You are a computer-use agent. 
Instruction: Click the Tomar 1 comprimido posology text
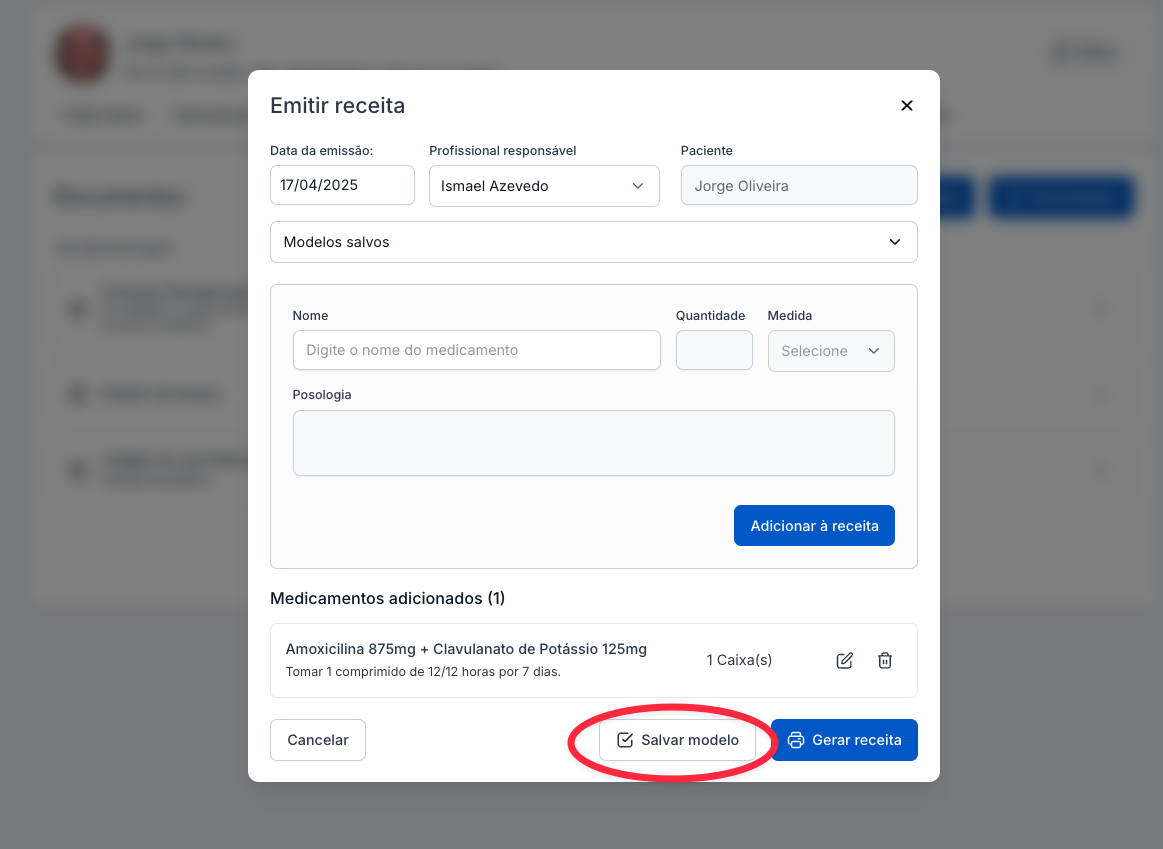coord(423,672)
